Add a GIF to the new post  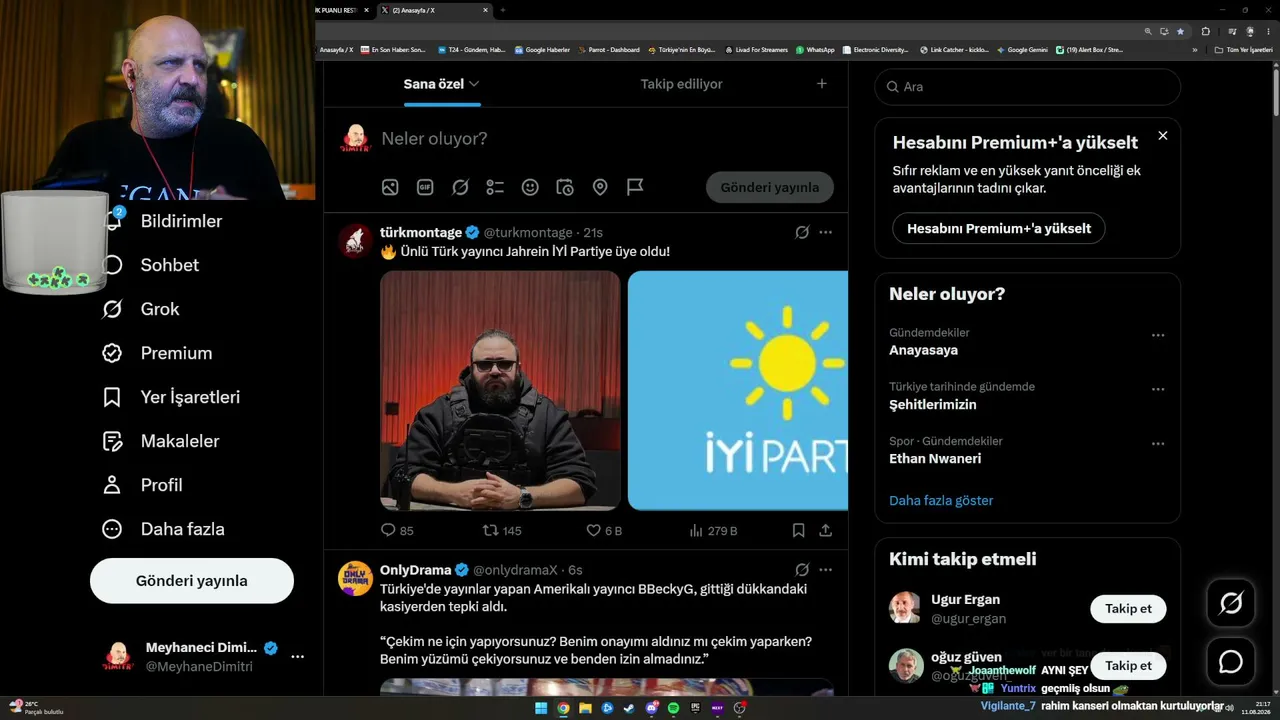(x=425, y=187)
